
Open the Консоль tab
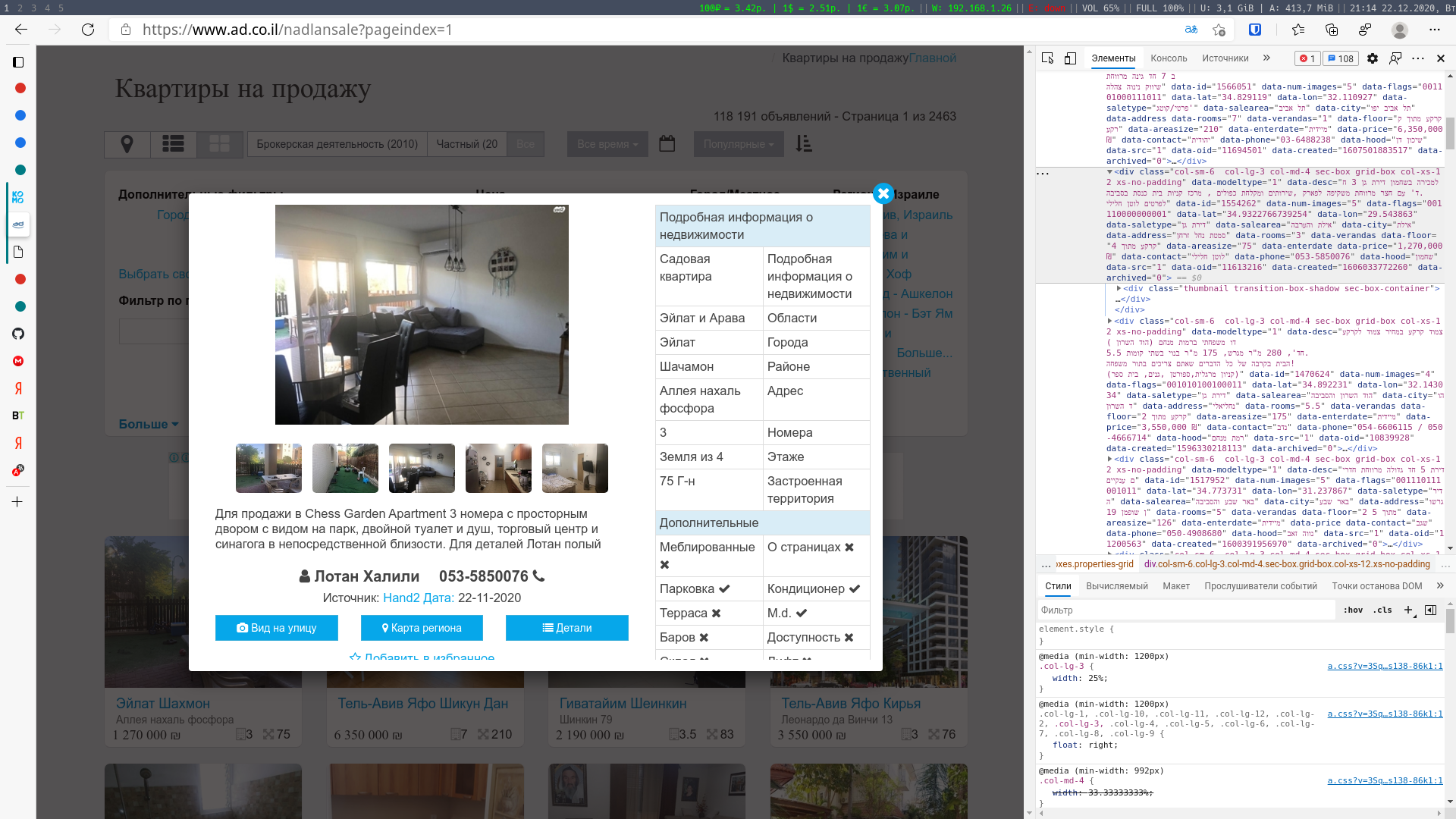(1169, 58)
